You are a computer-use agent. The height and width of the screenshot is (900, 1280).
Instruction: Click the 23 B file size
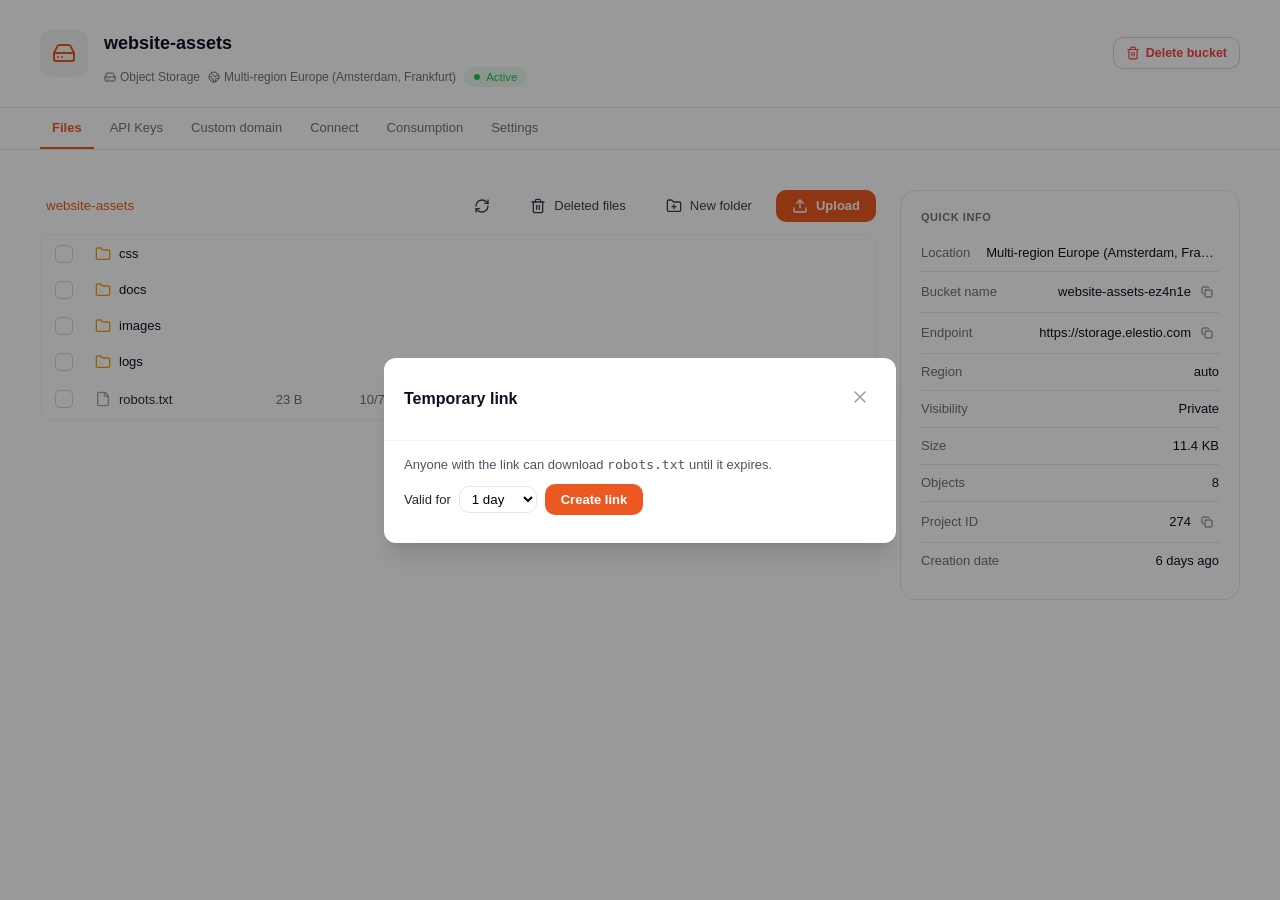(x=289, y=399)
